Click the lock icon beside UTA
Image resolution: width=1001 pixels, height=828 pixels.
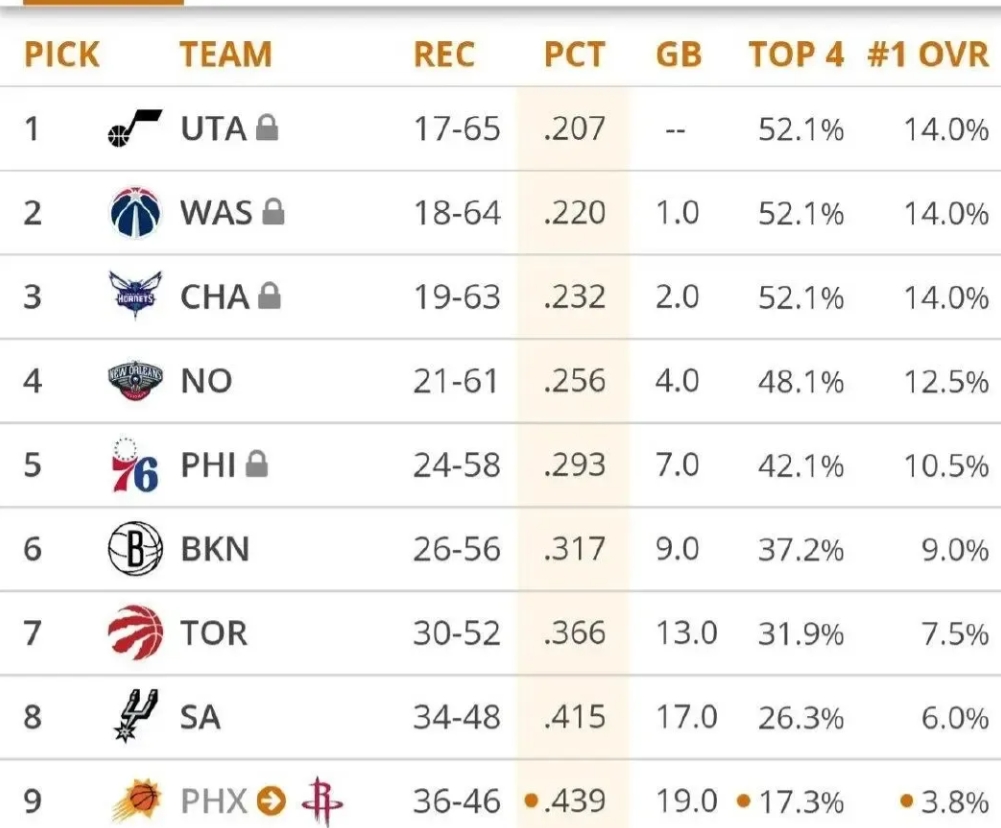pos(267,128)
